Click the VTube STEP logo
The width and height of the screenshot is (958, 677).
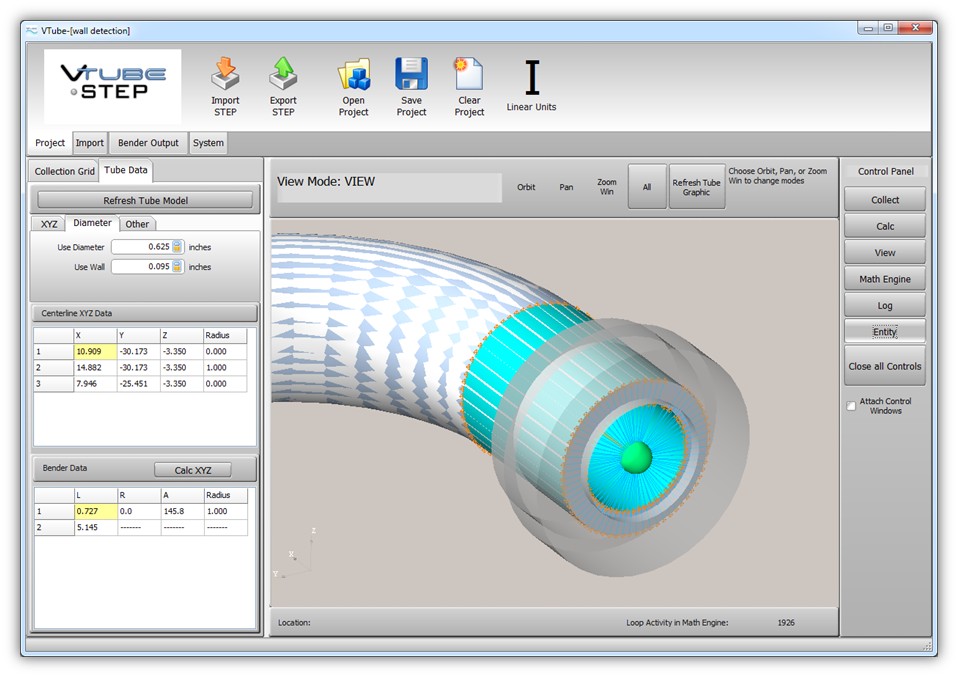112,86
